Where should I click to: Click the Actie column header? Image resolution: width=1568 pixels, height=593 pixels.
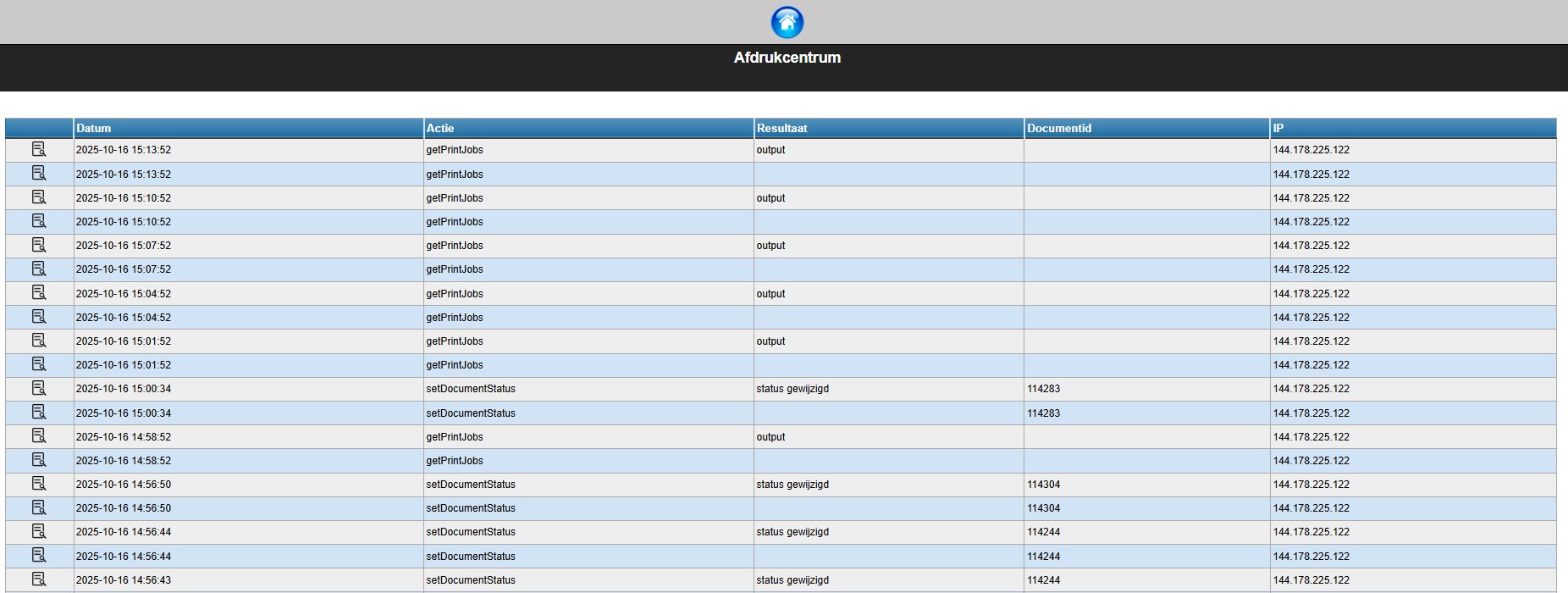point(440,128)
